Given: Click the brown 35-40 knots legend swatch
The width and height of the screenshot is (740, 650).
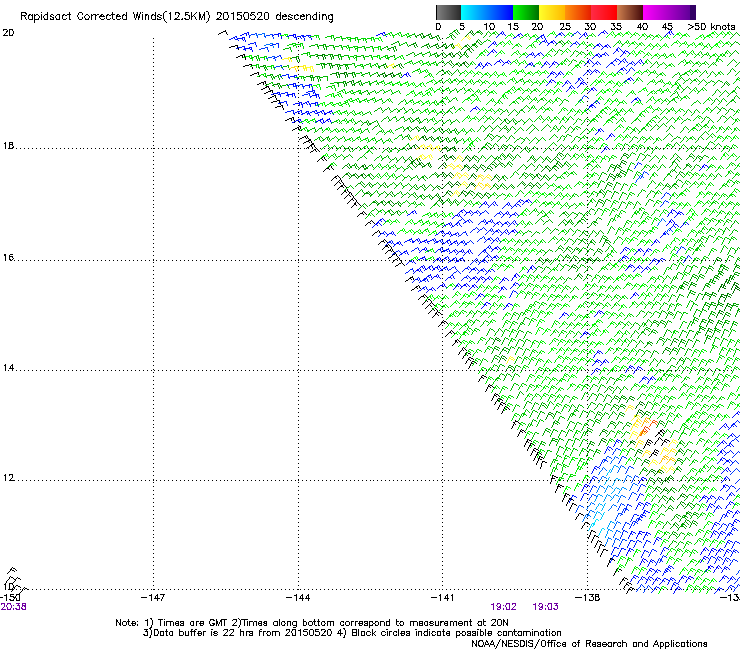Looking at the screenshot, I should coord(630,12).
